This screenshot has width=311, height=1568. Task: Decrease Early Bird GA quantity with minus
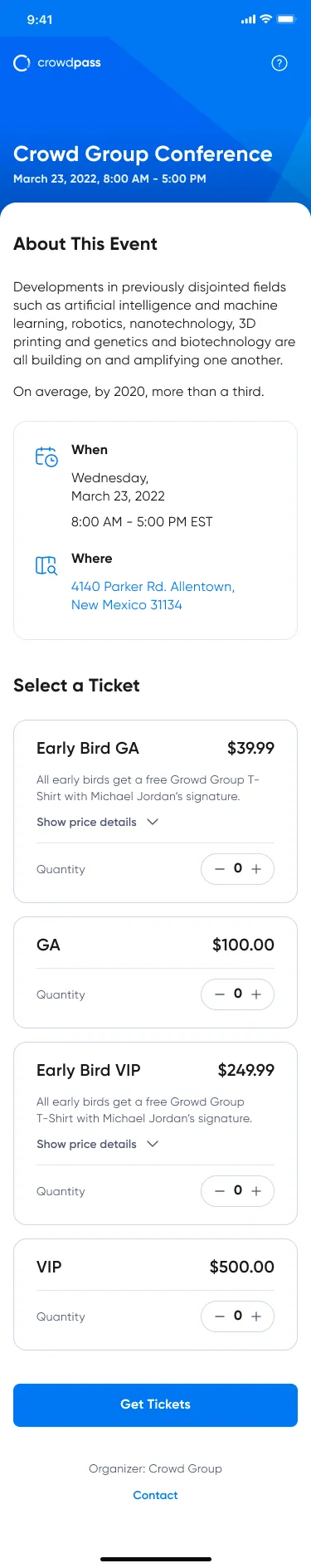220,869
